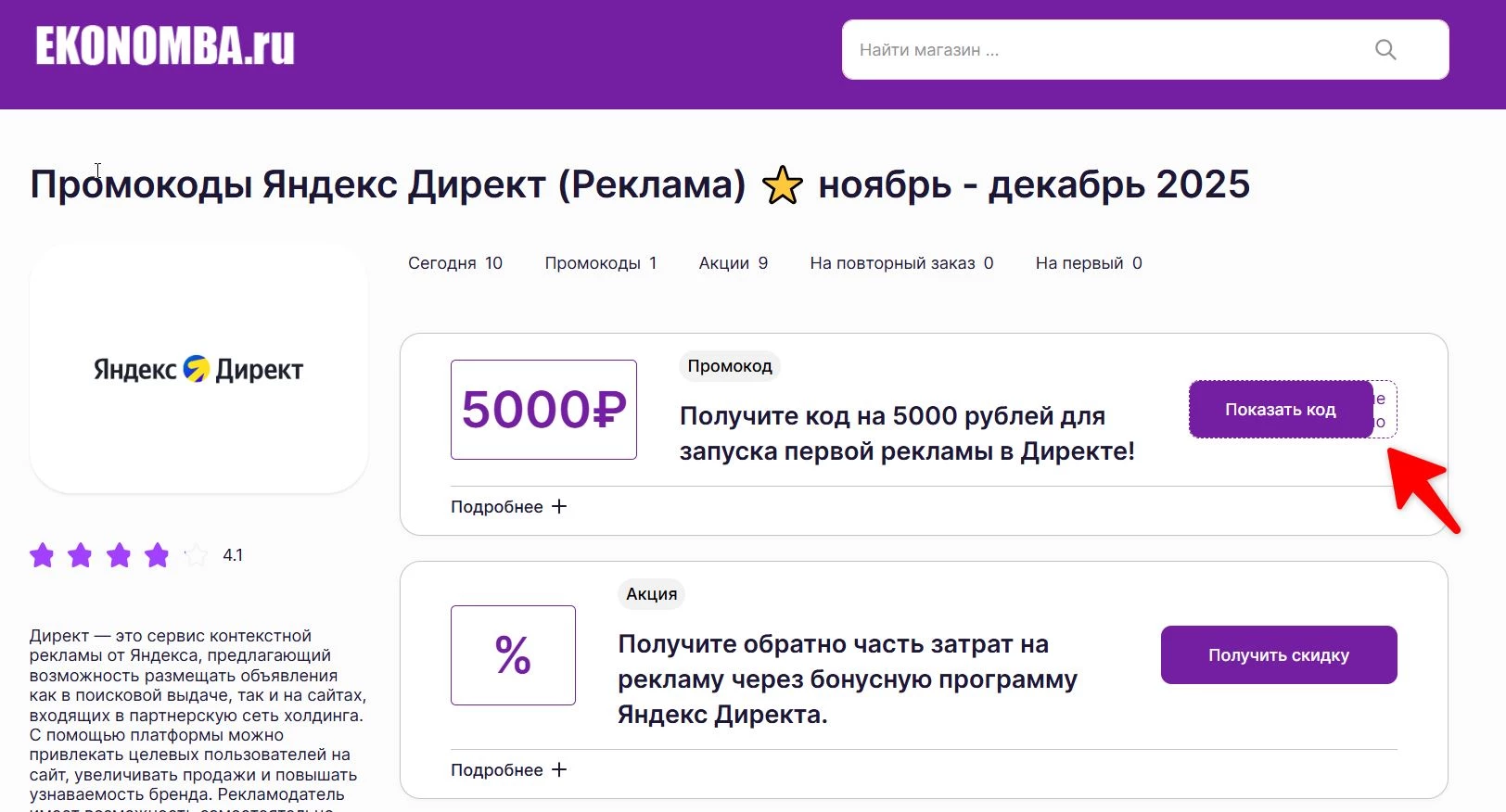Rate with the third purple star
The height and width of the screenshot is (812, 1506).
(119, 555)
